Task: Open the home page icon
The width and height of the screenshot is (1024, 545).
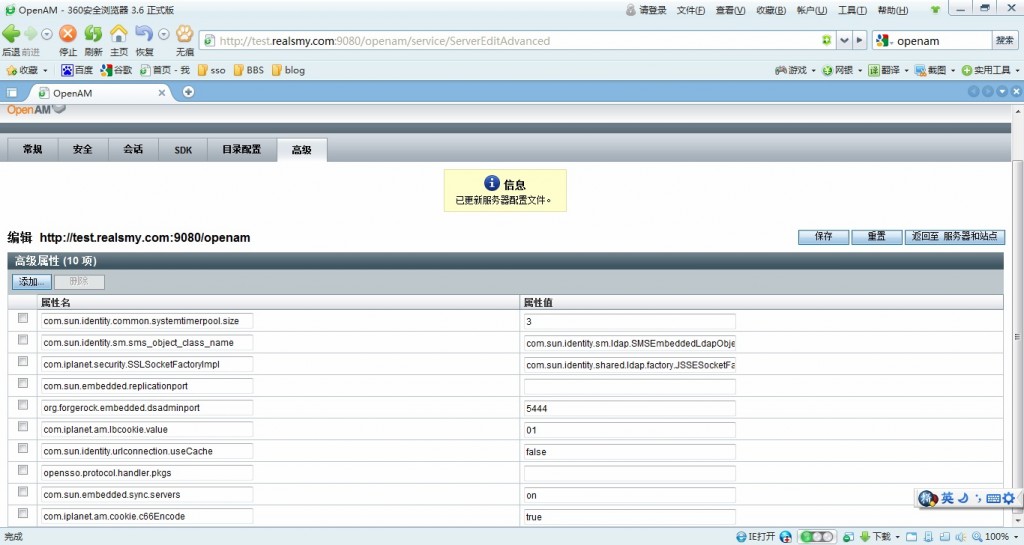Action: [x=119, y=33]
